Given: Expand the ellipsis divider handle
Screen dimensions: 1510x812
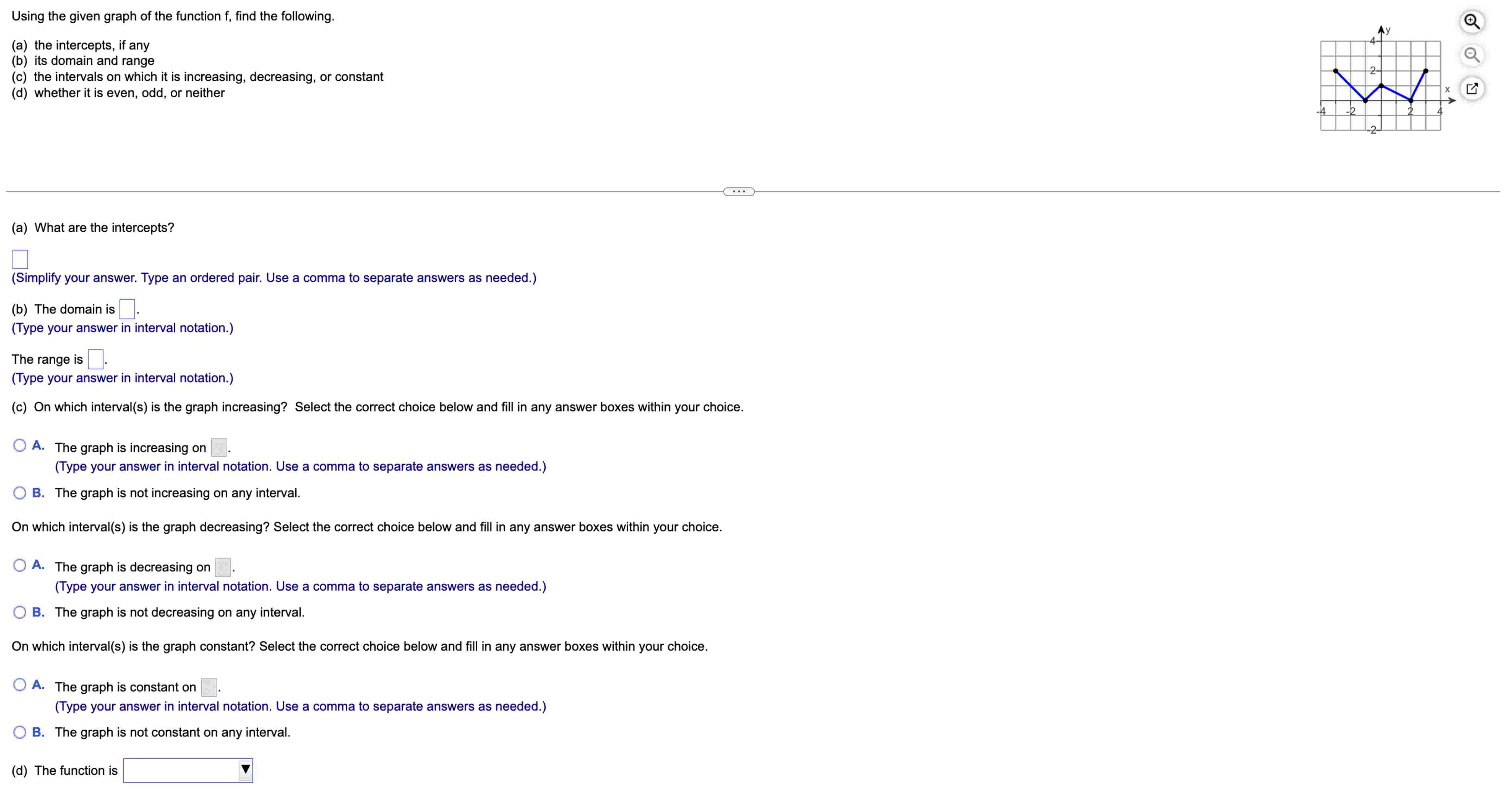Looking at the screenshot, I should click(x=739, y=192).
